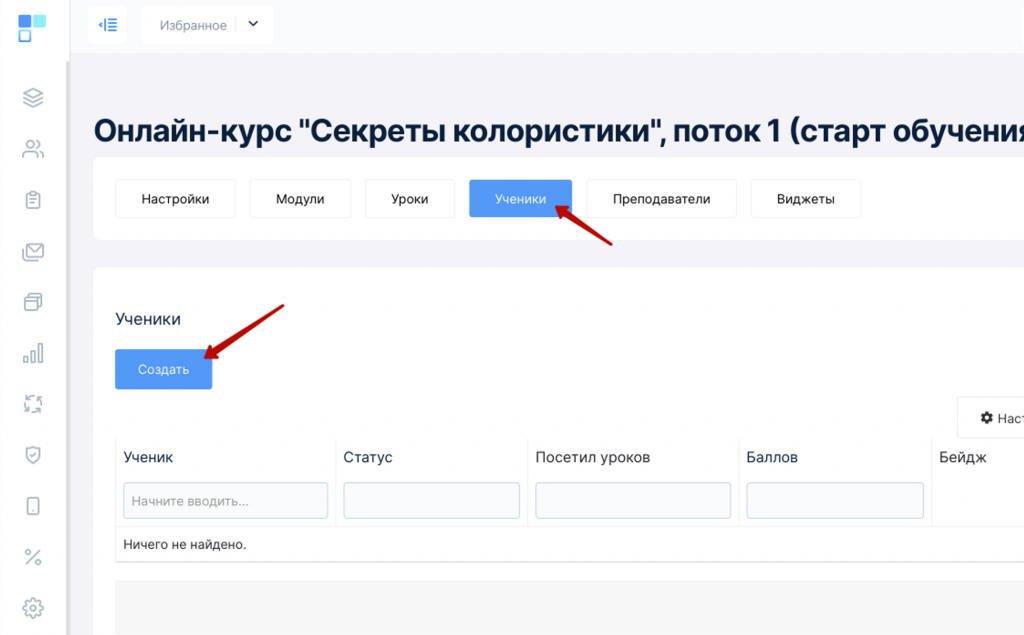Viewport: 1024px width, 635px height.
Task: Click the Создать button
Action: pyautogui.click(x=163, y=370)
